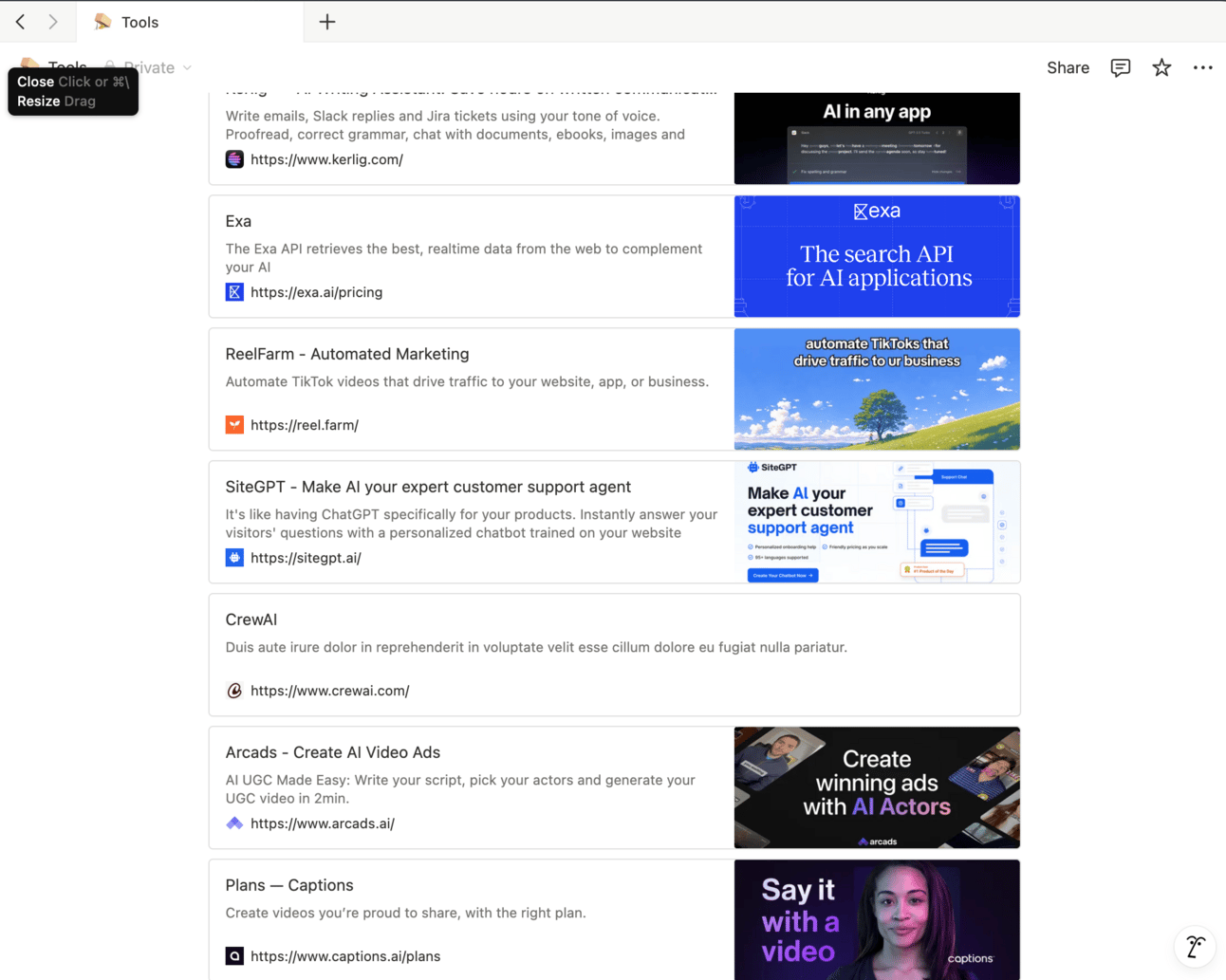
Task: Click the Captions description text
Action: tap(405, 913)
